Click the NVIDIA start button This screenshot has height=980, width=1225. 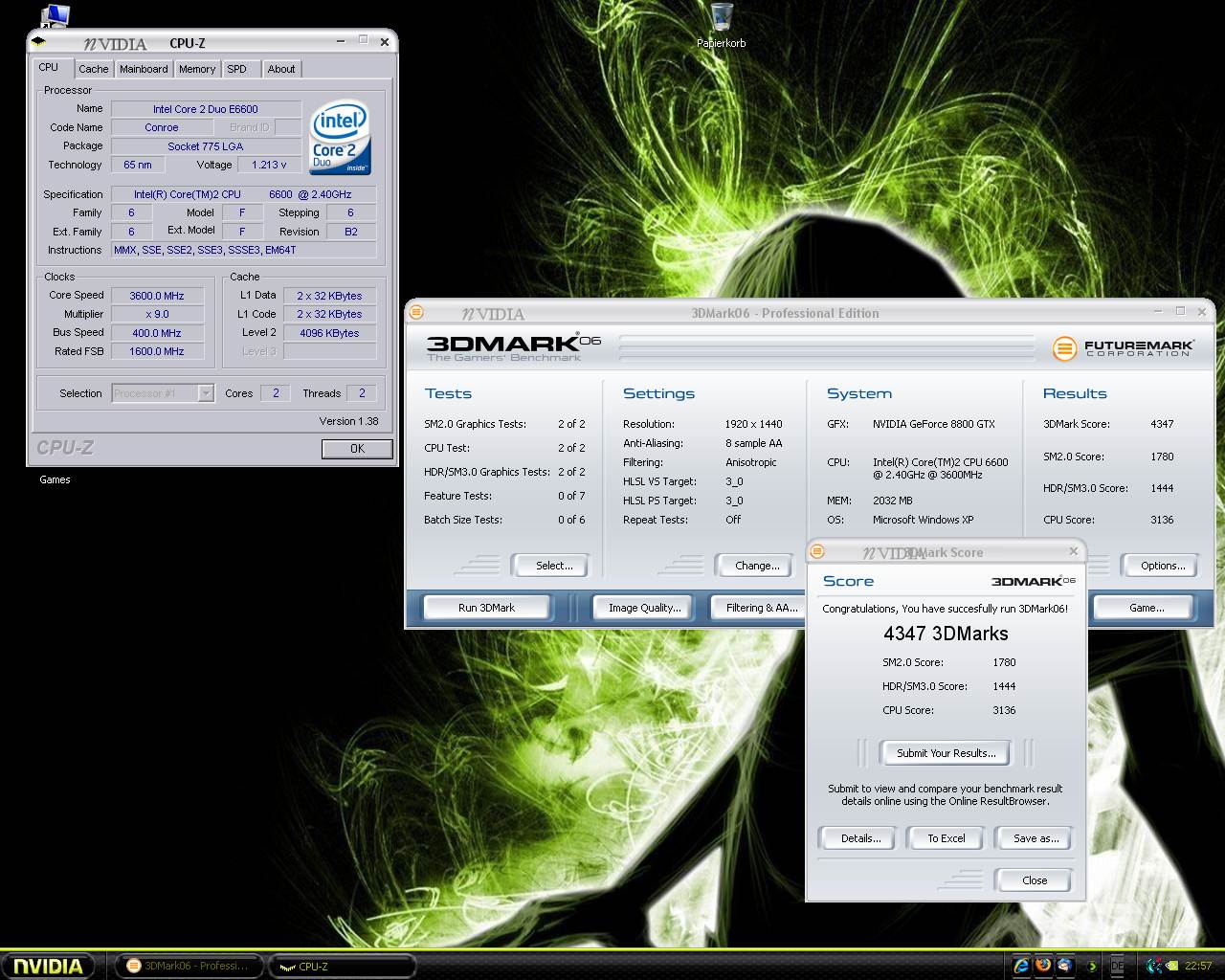[47, 966]
